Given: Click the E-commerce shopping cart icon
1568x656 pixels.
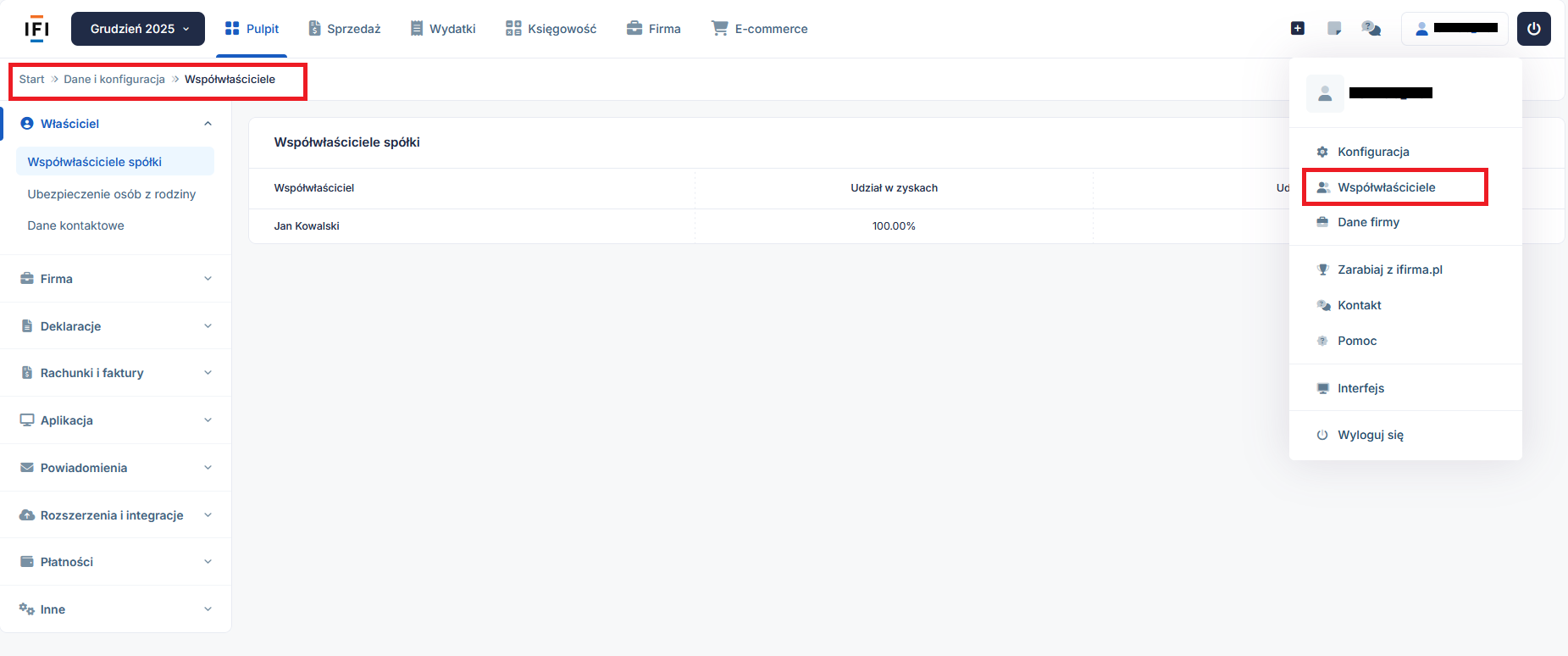Looking at the screenshot, I should [719, 29].
